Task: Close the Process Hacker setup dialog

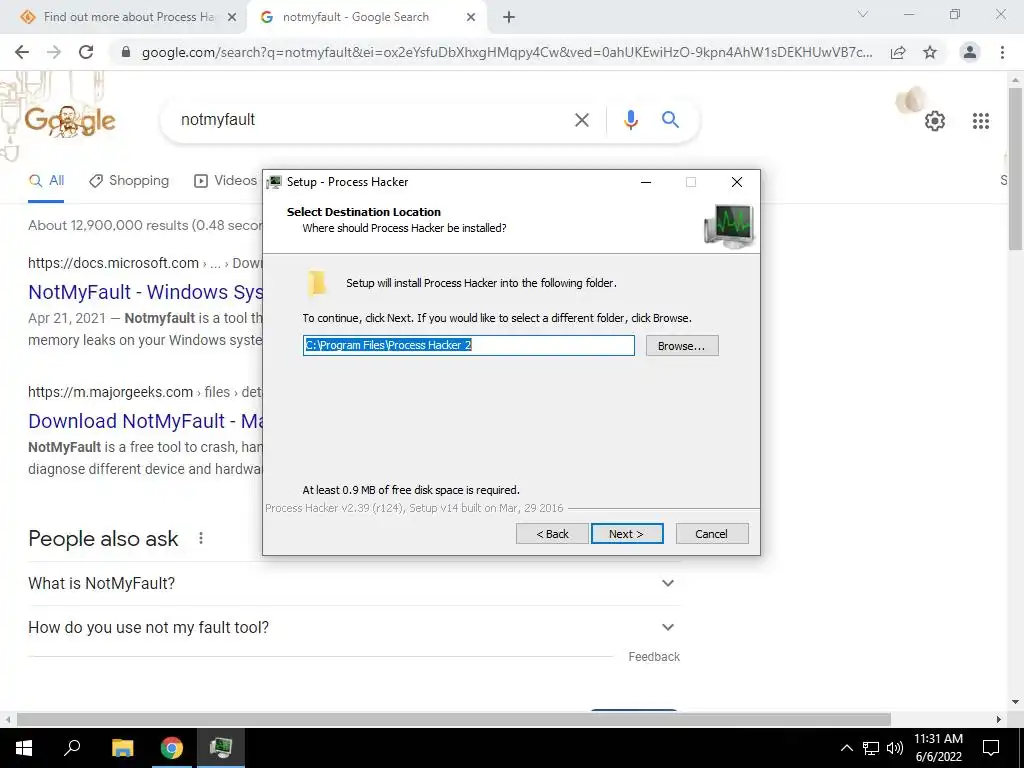Action: (x=737, y=182)
